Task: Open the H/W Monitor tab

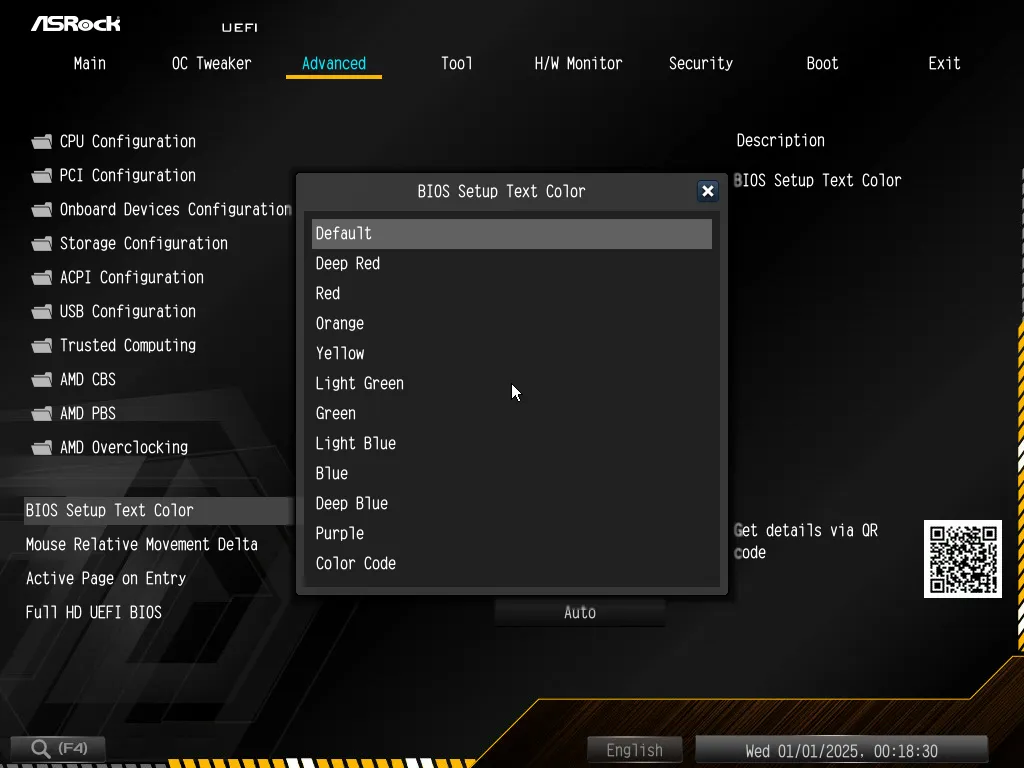Action: (x=578, y=63)
